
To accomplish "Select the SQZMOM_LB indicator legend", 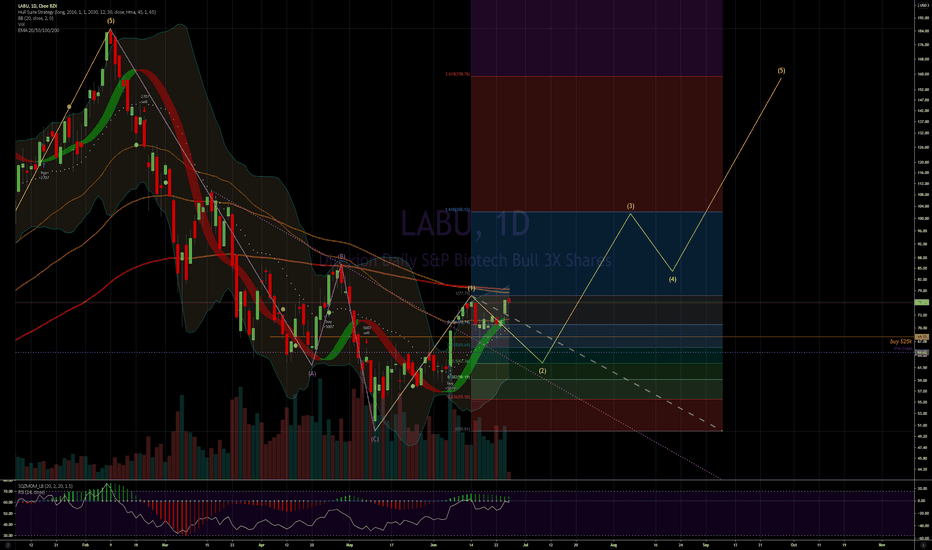I will (45, 486).
